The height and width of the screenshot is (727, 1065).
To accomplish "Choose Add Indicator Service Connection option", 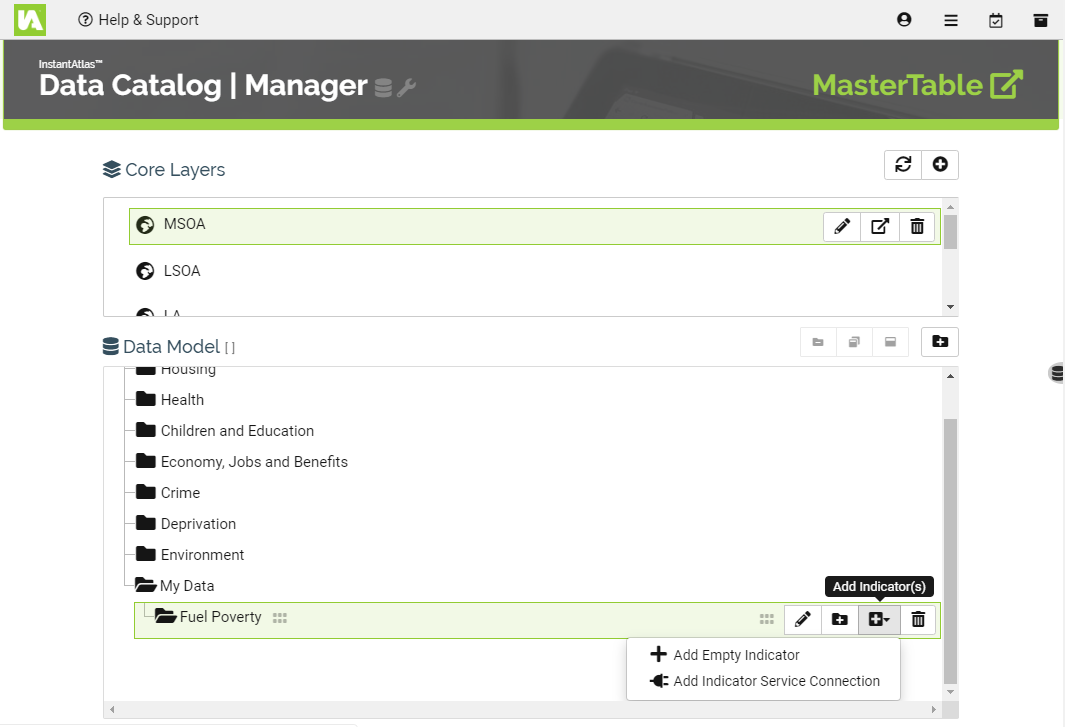I will point(777,681).
